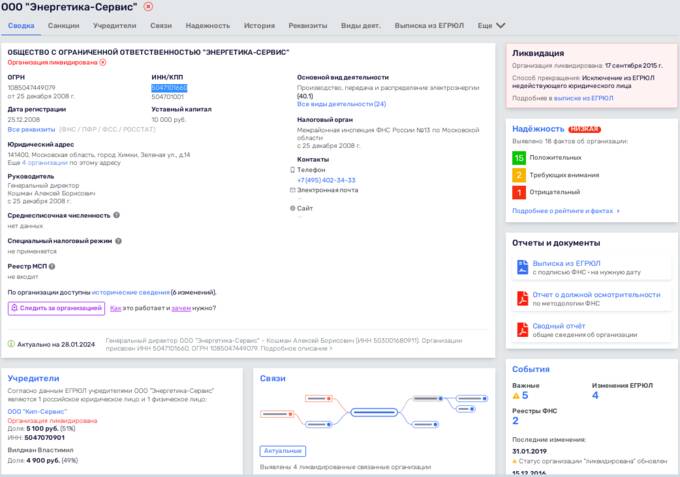680x477 pixels.
Task: Open the Надежность tab
Action: pyautogui.click(x=208, y=26)
